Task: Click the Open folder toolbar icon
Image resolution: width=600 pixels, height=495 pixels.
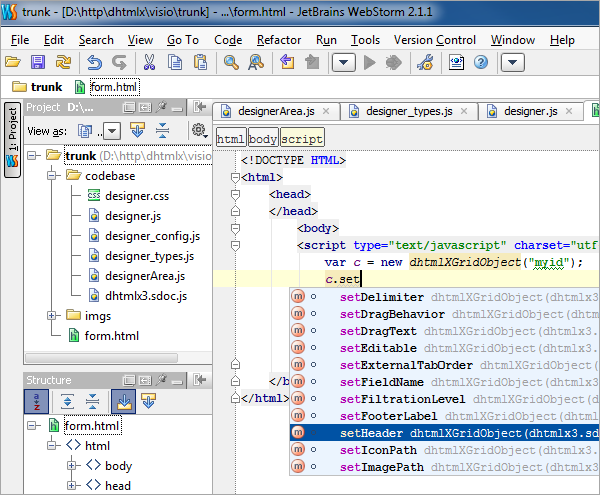Action: 13,62
